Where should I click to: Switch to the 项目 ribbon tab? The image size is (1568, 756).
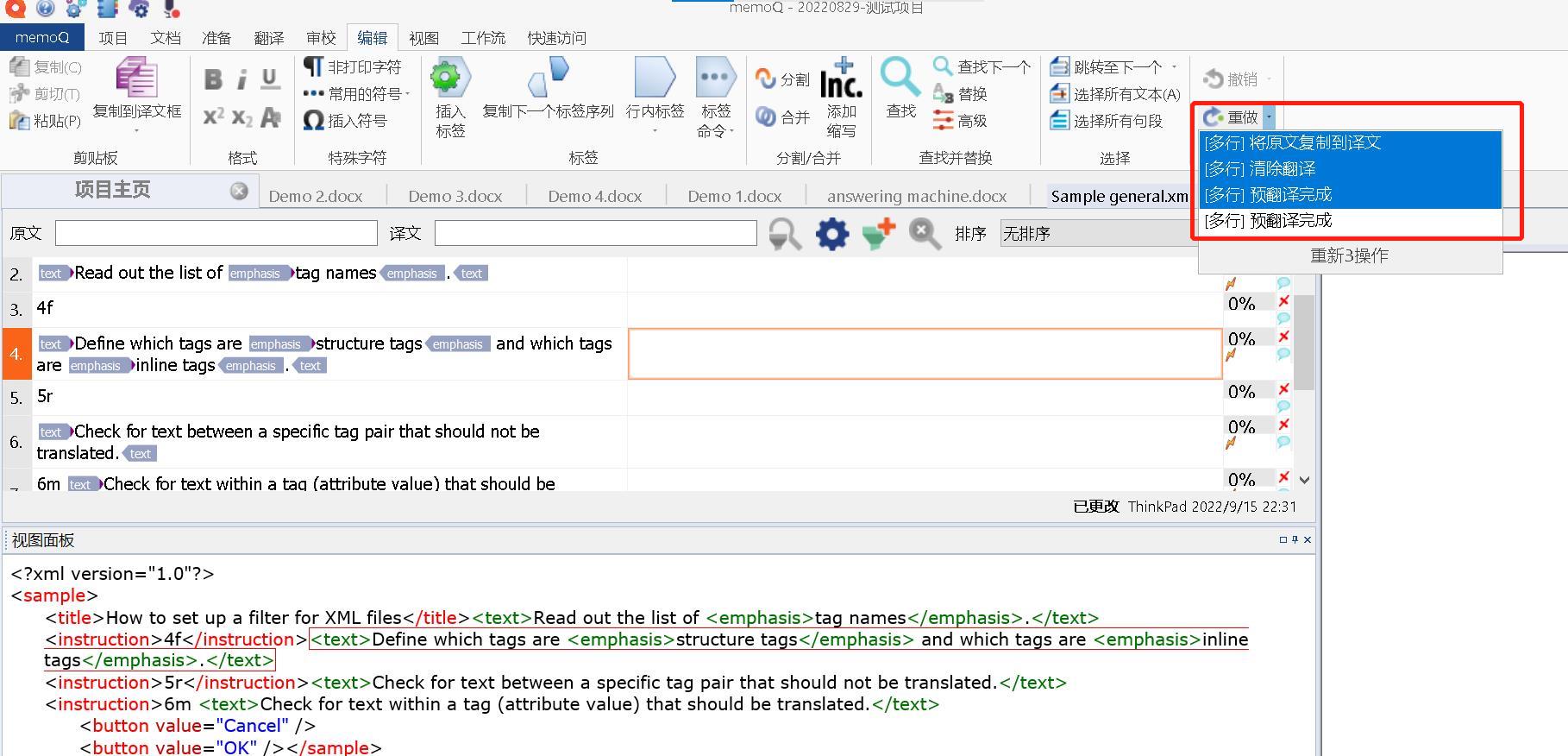113,38
